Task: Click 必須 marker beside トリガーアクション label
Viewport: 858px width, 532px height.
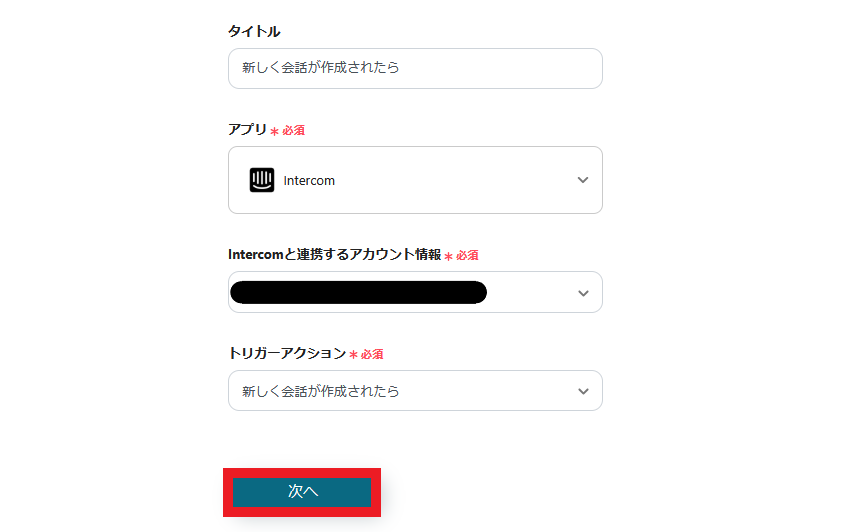Action: pos(372,354)
